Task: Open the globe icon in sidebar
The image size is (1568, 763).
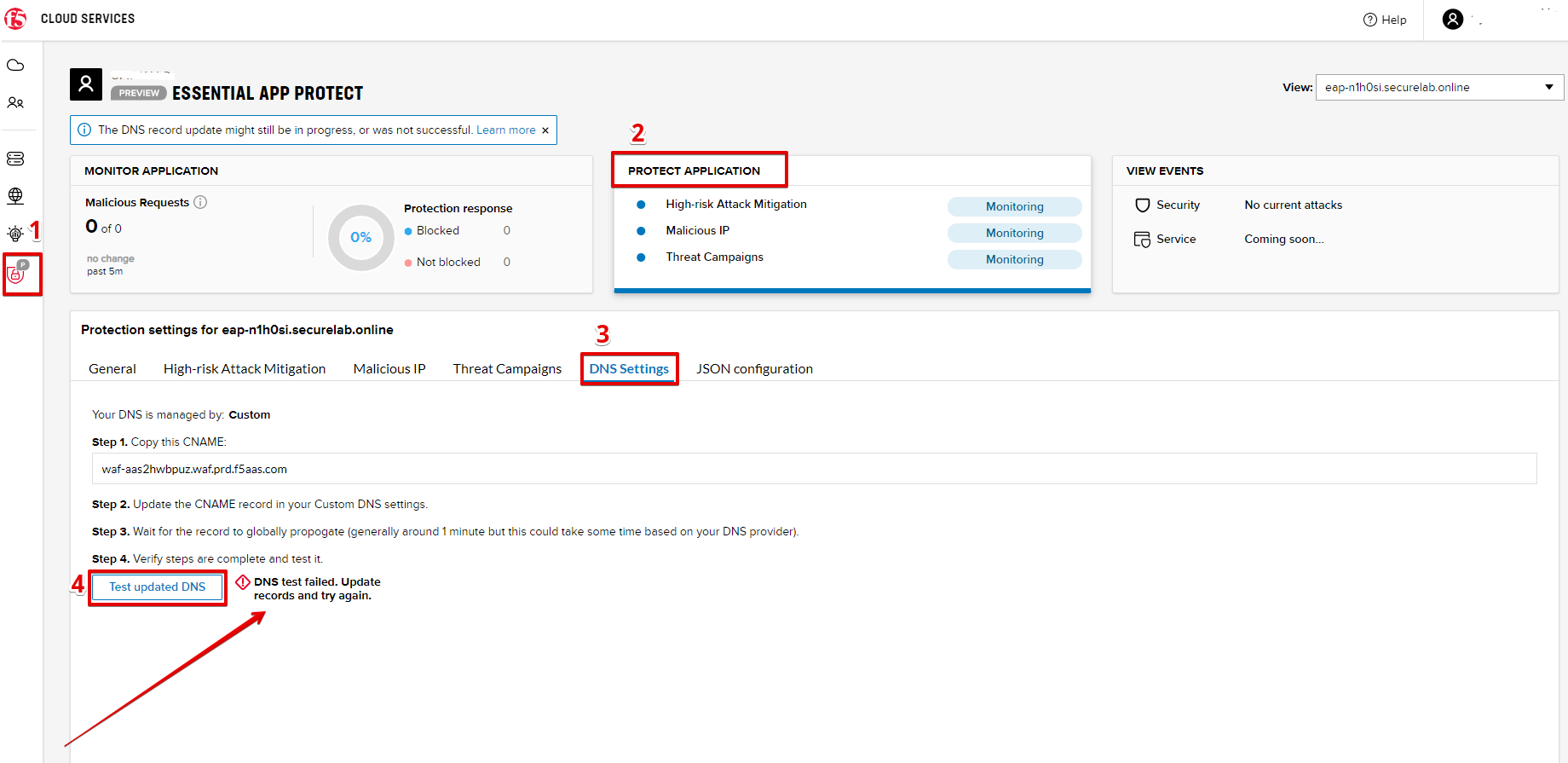Action: click(15, 195)
